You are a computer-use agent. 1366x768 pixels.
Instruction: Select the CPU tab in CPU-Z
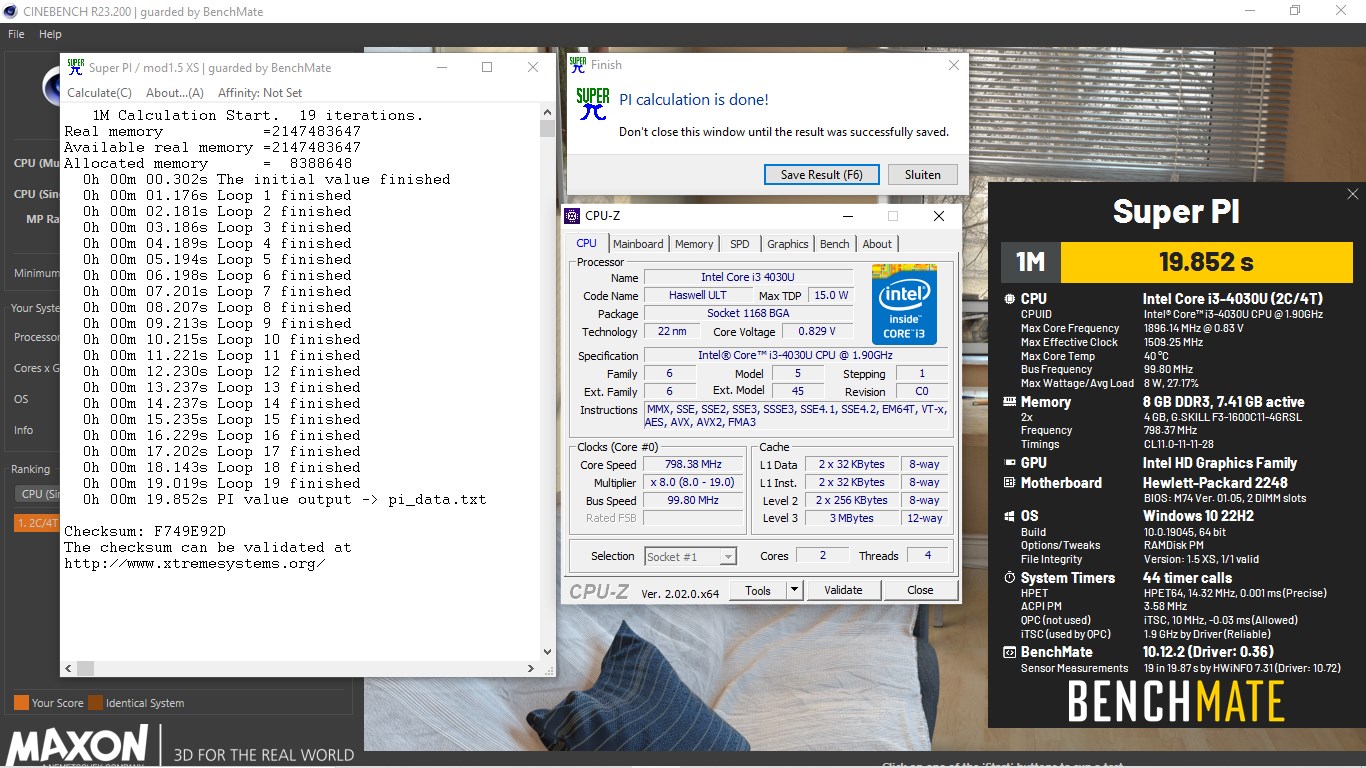pyautogui.click(x=587, y=243)
